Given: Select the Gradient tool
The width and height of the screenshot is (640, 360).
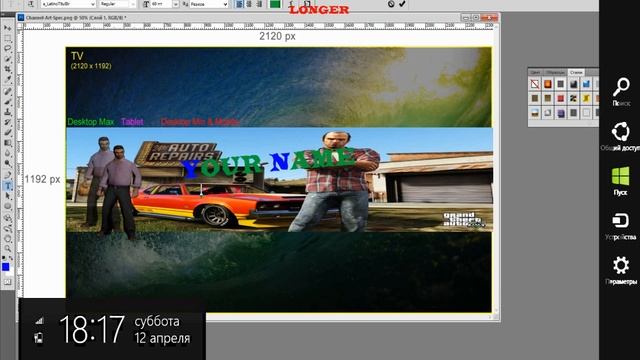Looking at the screenshot, I should tap(8, 143).
